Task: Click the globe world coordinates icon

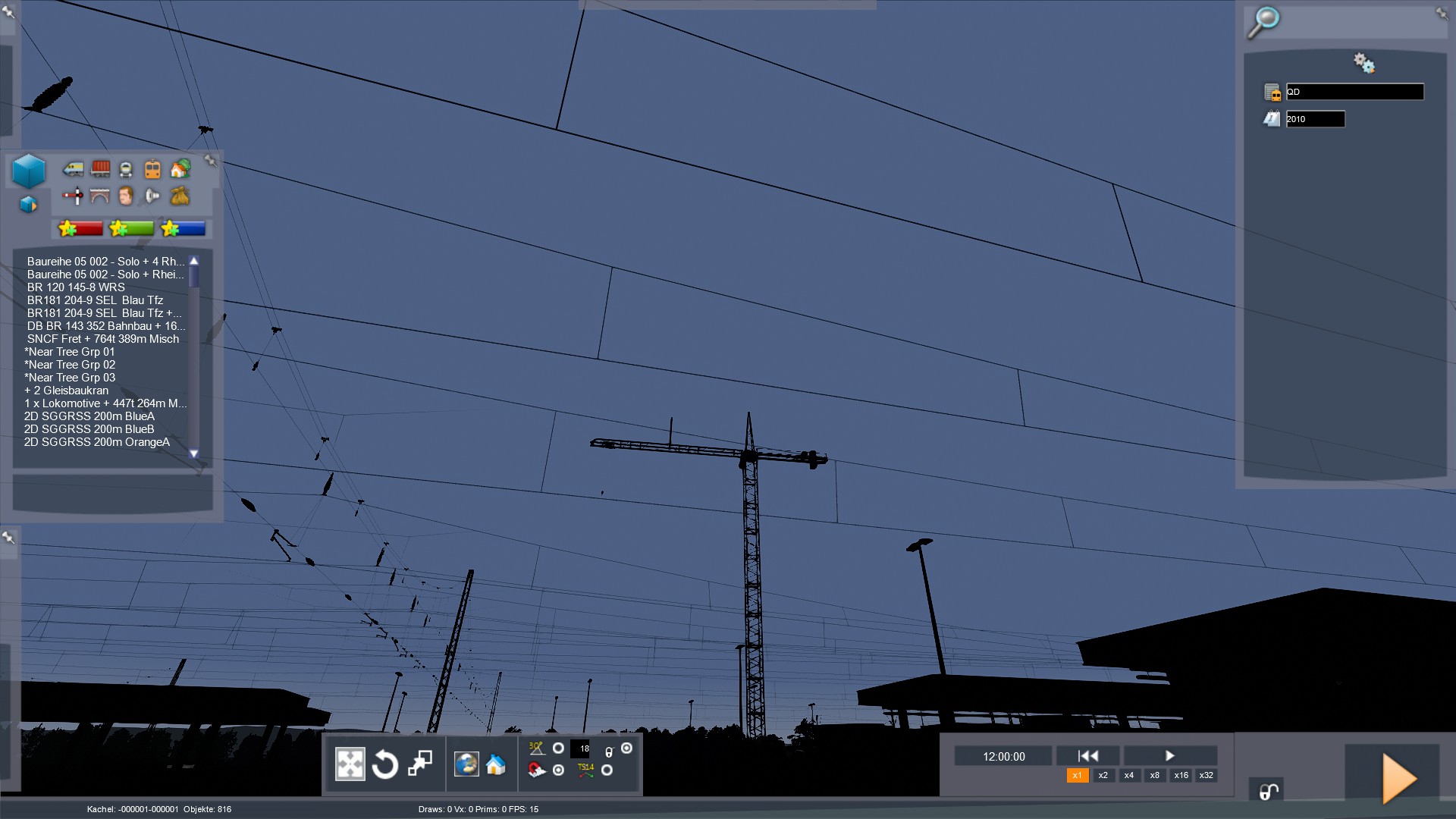Action: [466, 764]
